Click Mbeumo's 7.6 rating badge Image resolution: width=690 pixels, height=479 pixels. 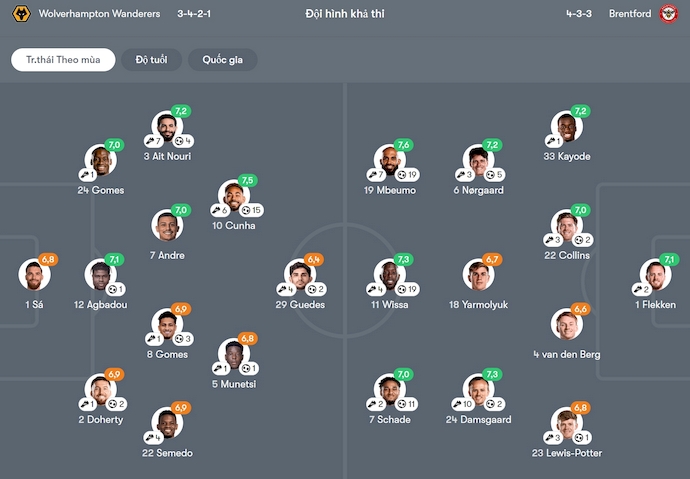pos(403,145)
